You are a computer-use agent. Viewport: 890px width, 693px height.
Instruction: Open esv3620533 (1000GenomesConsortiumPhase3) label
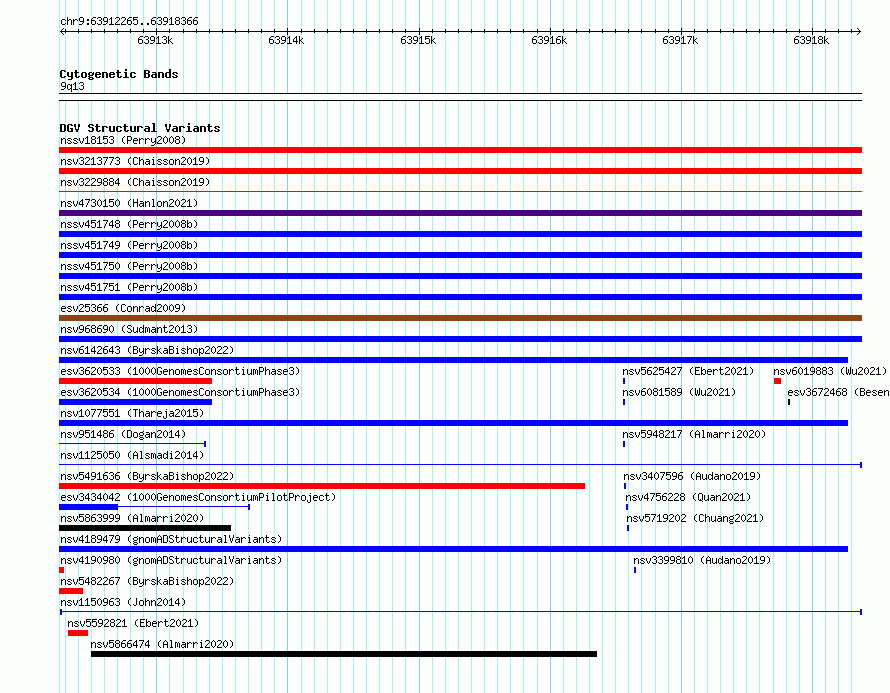coord(180,371)
